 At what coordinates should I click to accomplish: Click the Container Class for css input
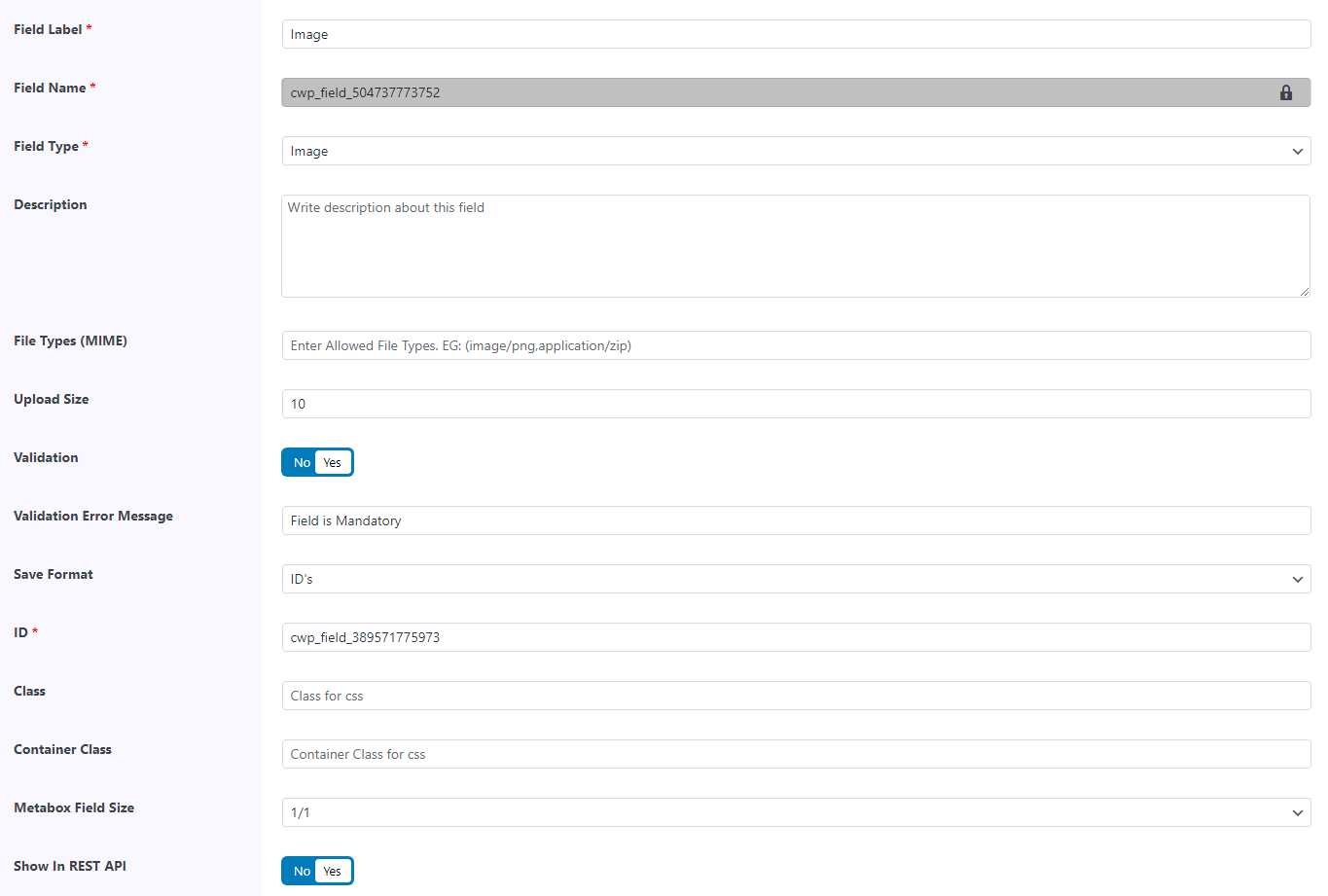[x=796, y=754]
